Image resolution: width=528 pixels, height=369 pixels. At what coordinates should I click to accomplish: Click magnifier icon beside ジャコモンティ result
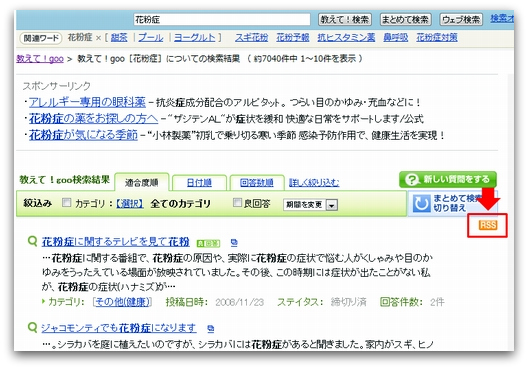(x=32, y=327)
